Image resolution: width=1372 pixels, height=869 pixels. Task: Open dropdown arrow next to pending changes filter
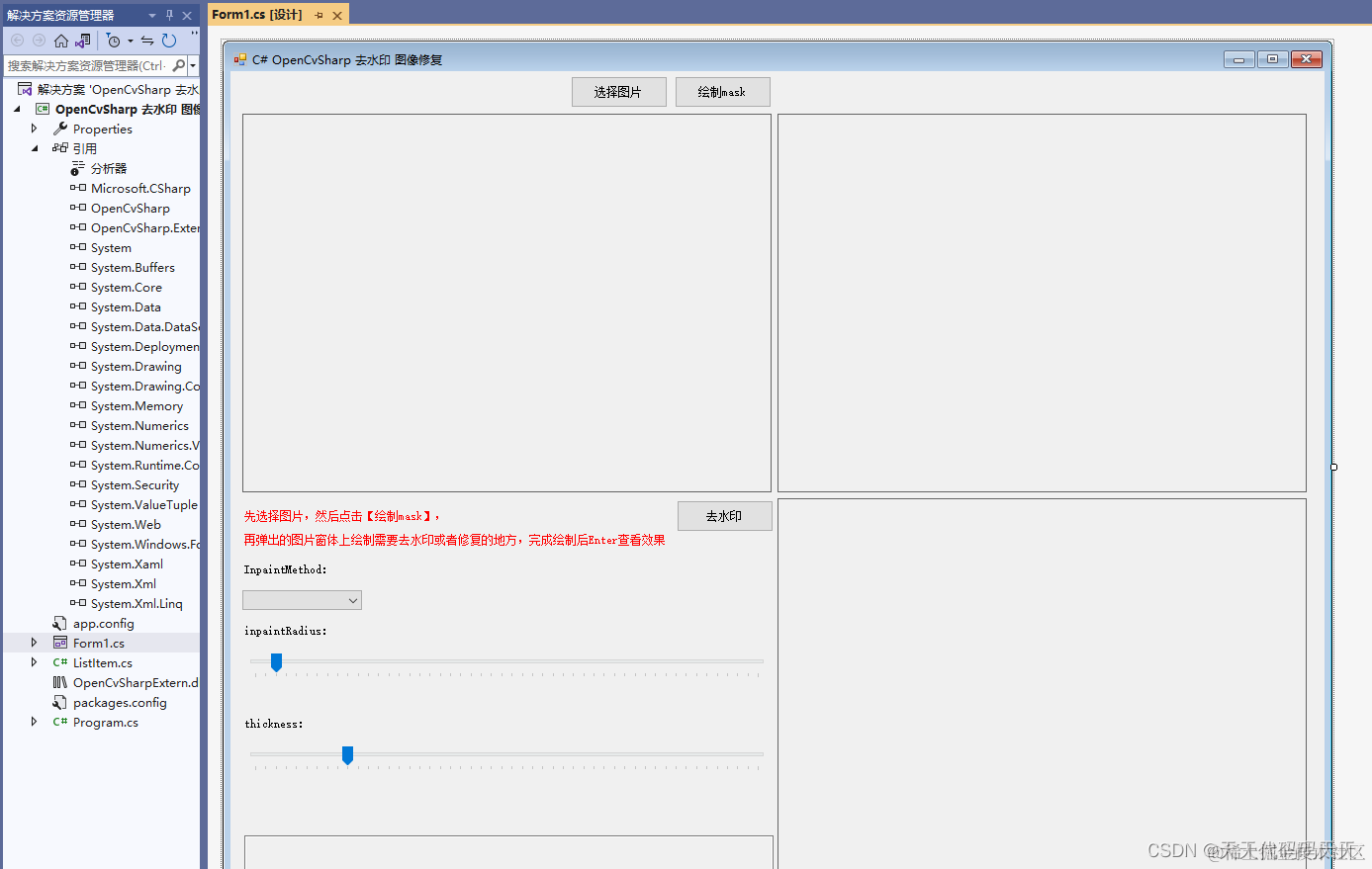tap(130, 42)
